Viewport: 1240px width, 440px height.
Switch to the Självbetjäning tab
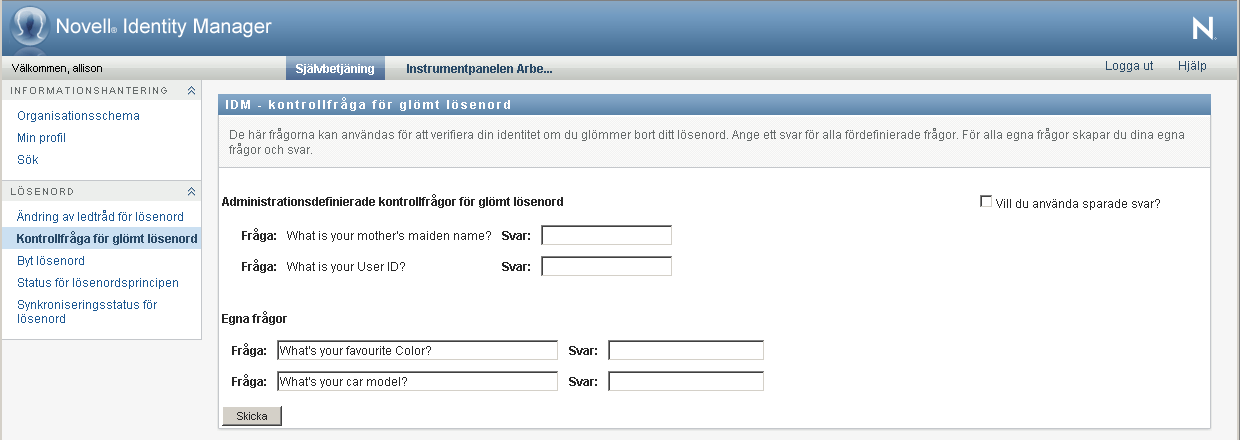[x=335, y=69]
